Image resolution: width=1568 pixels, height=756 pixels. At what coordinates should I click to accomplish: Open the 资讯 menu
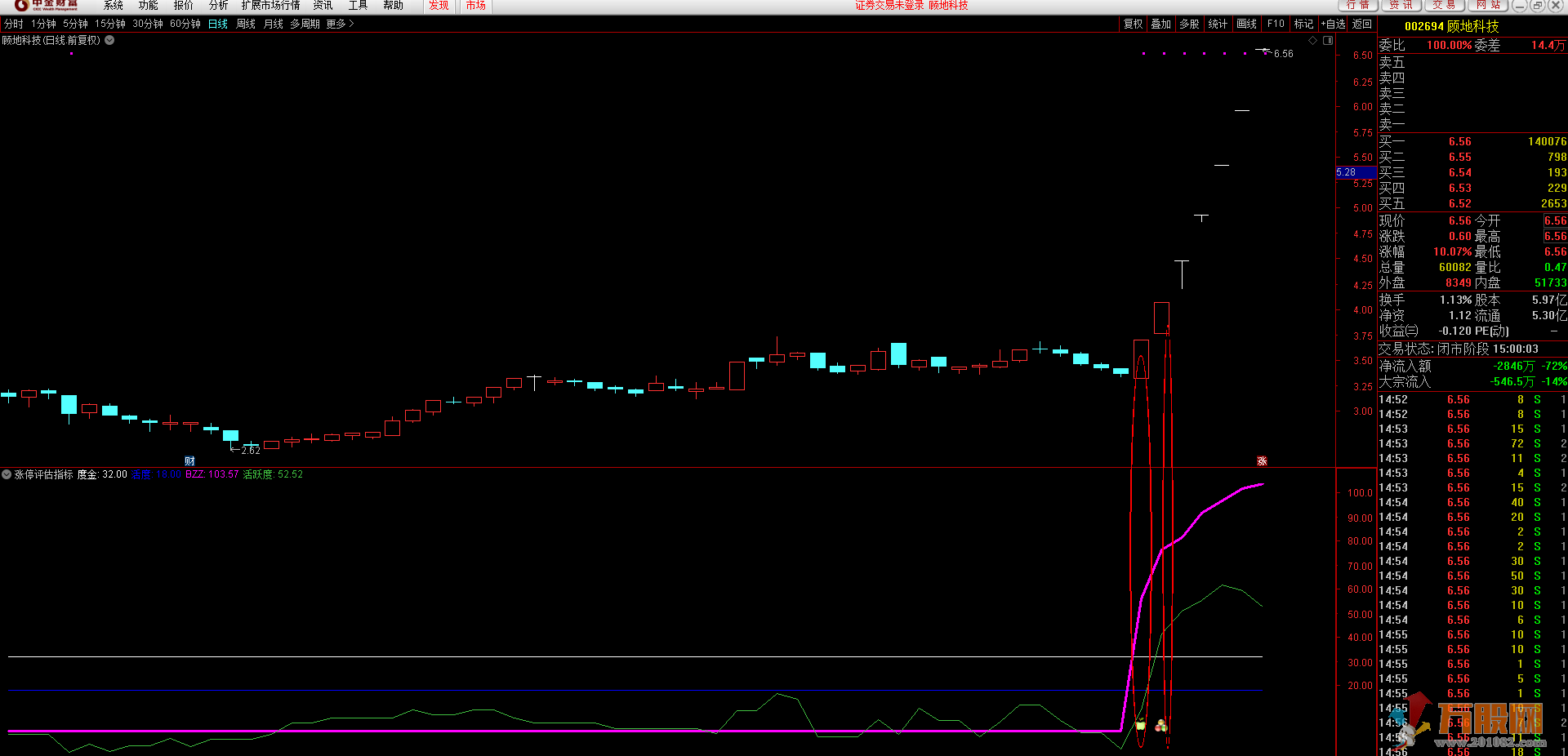click(x=323, y=5)
